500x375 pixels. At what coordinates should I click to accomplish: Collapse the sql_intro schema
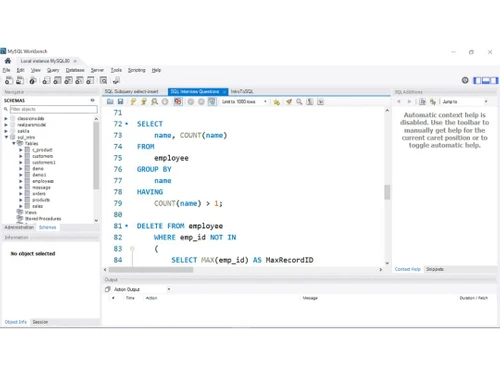(x=6, y=137)
